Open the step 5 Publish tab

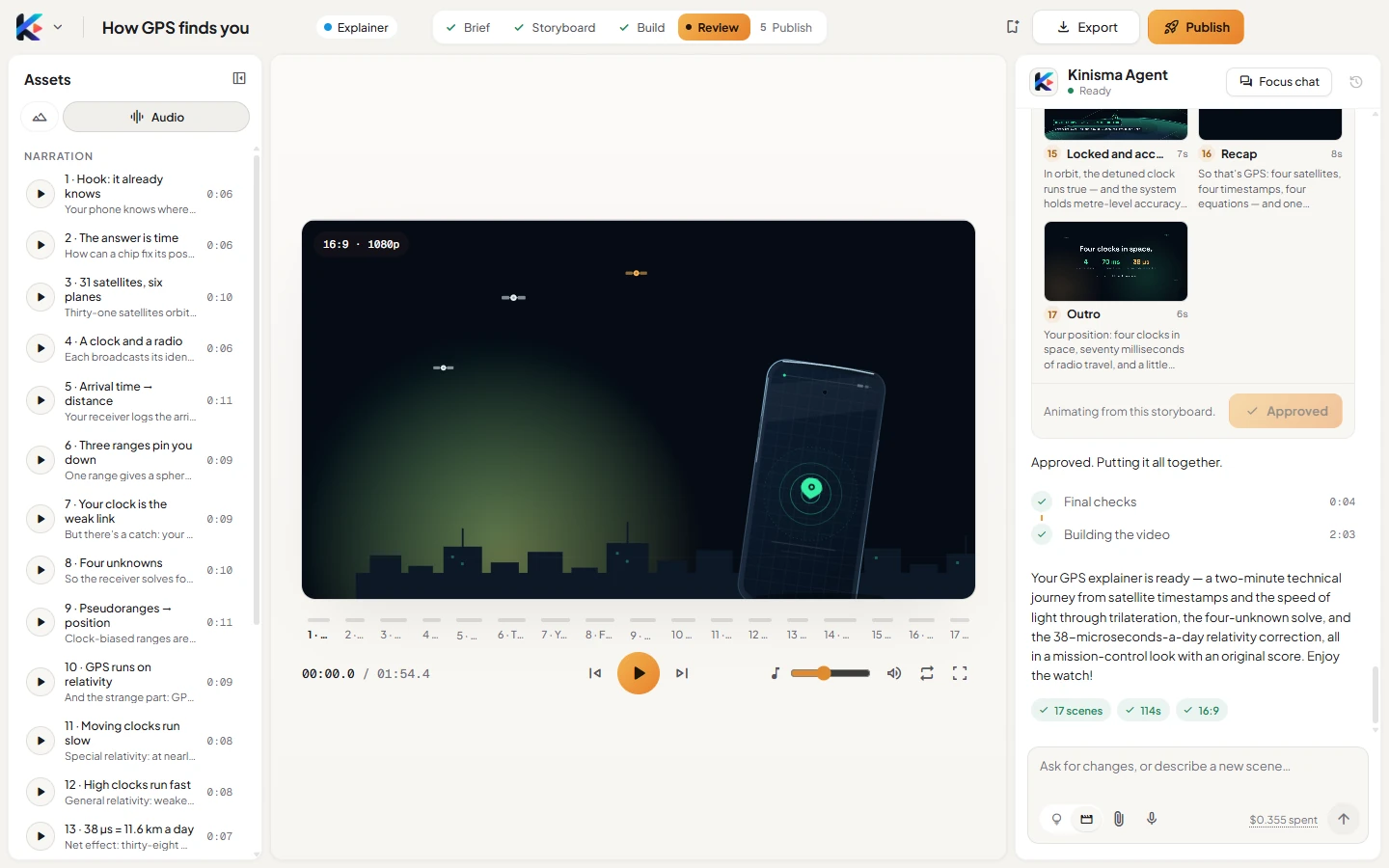click(786, 27)
